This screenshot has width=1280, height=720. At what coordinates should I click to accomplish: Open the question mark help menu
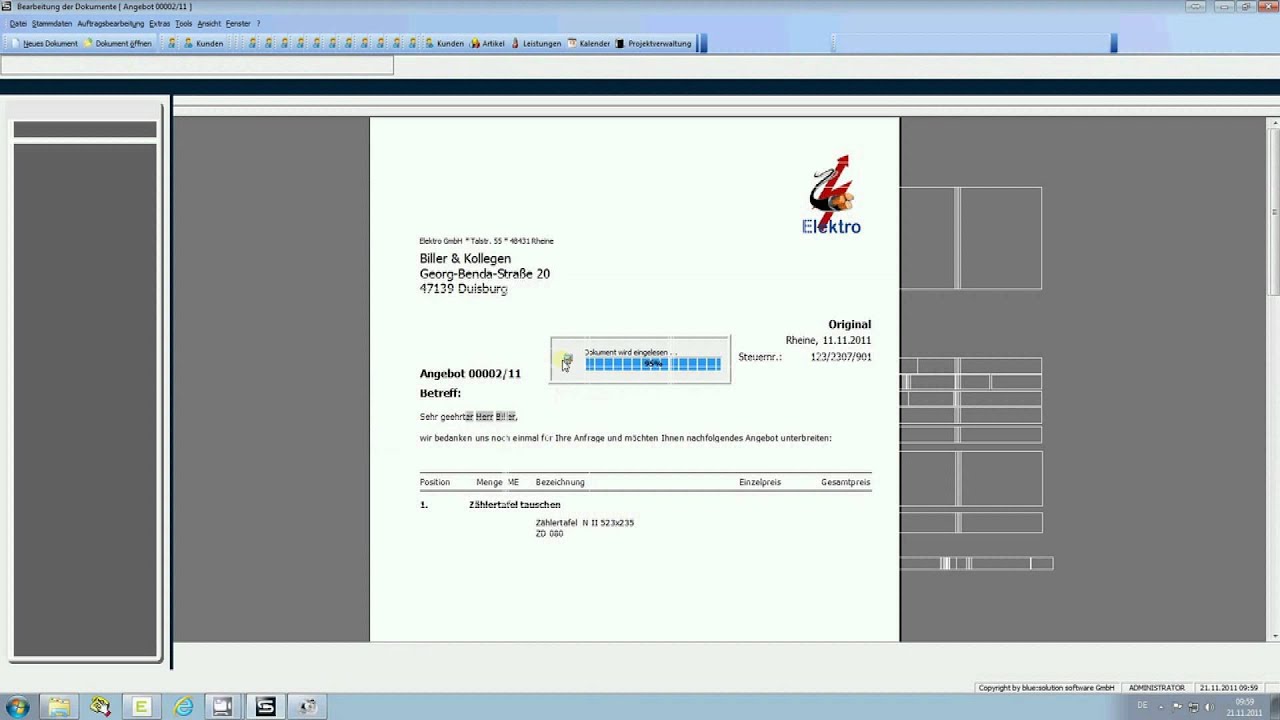click(x=258, y=24)
